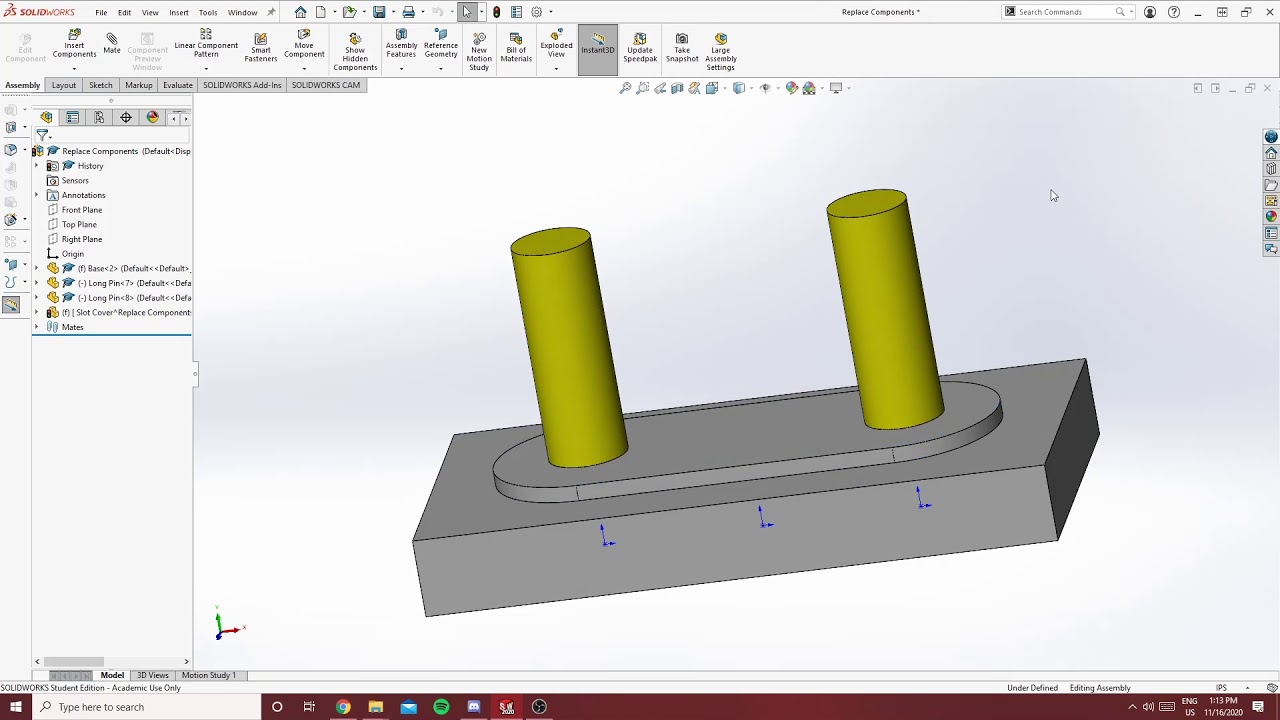
Task: Open Bill of Materials
Action: (x=516, y=48)
